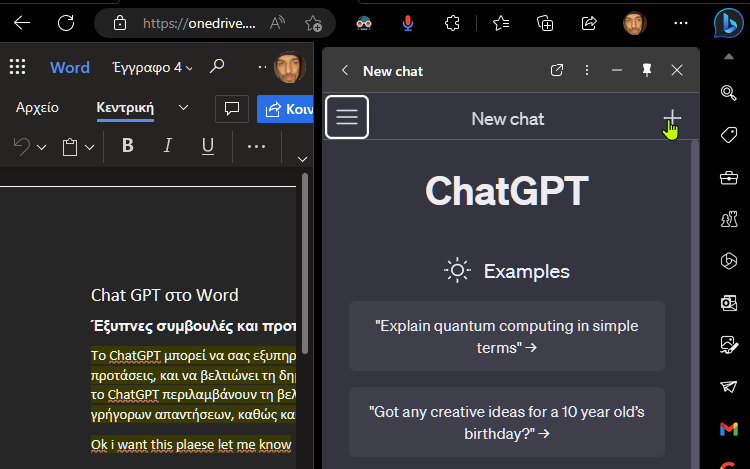
Task: Open the browser profile avatar
Action: (x=635, y=23)
